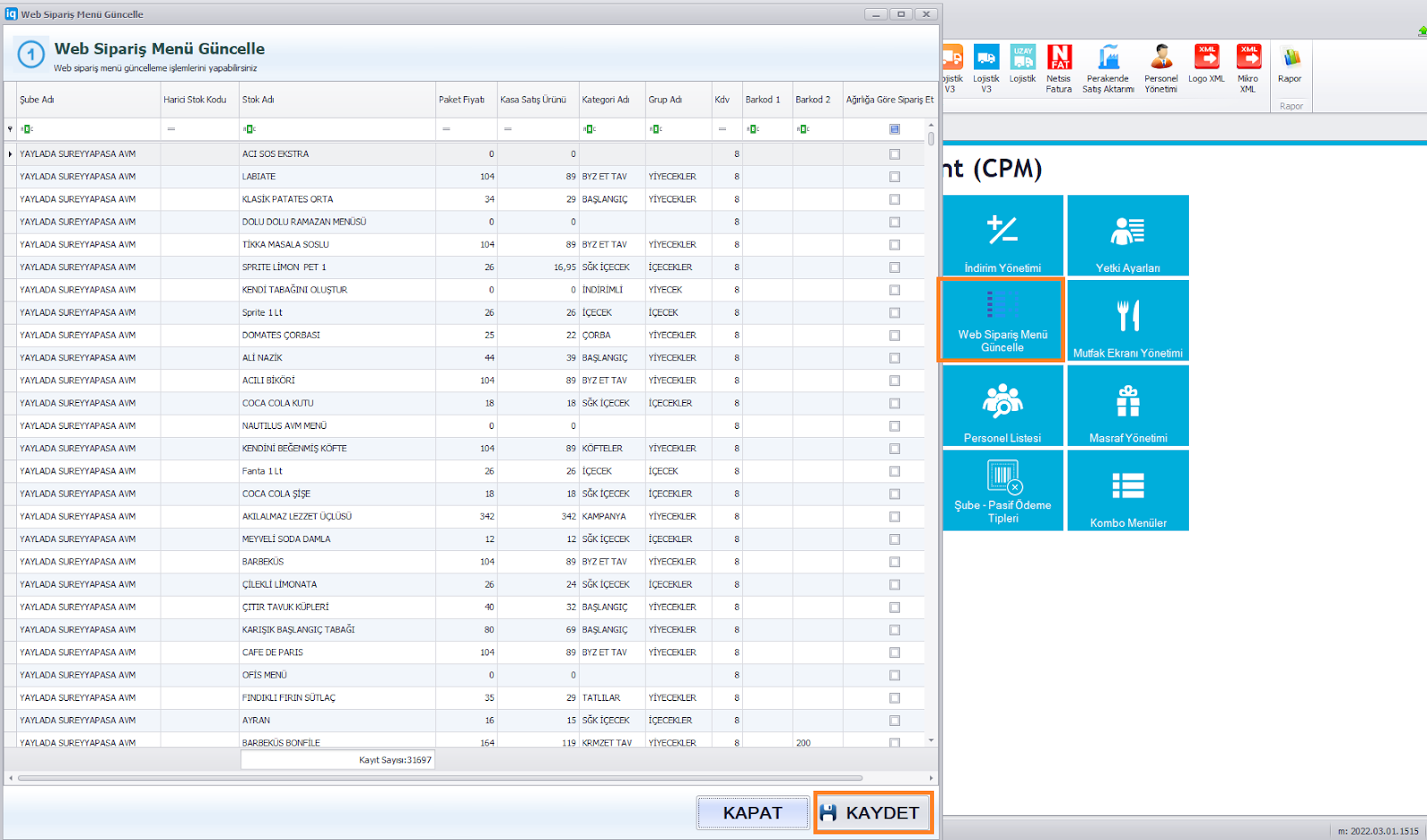Open Mutfak Ekranı Yönetimi tile
1427x840 pixels.
pyautogui.click(x=1128, y=320)
